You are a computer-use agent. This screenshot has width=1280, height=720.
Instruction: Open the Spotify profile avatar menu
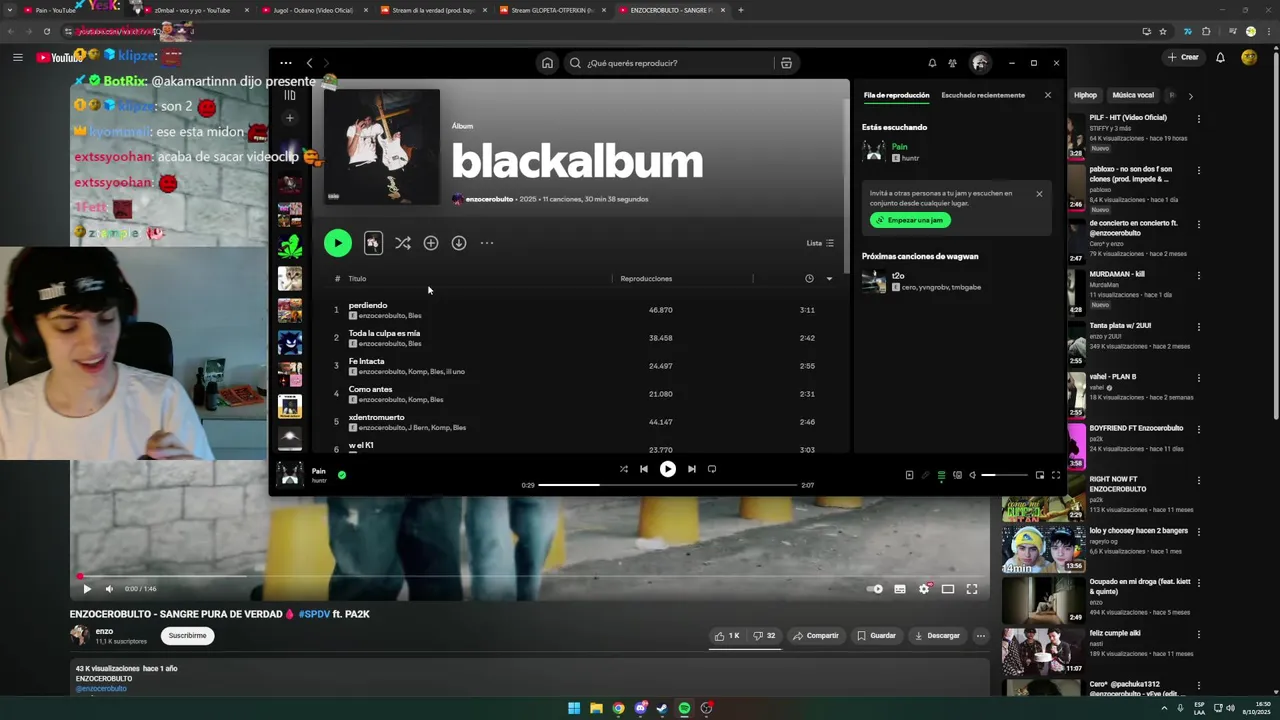tap(980, 63)
